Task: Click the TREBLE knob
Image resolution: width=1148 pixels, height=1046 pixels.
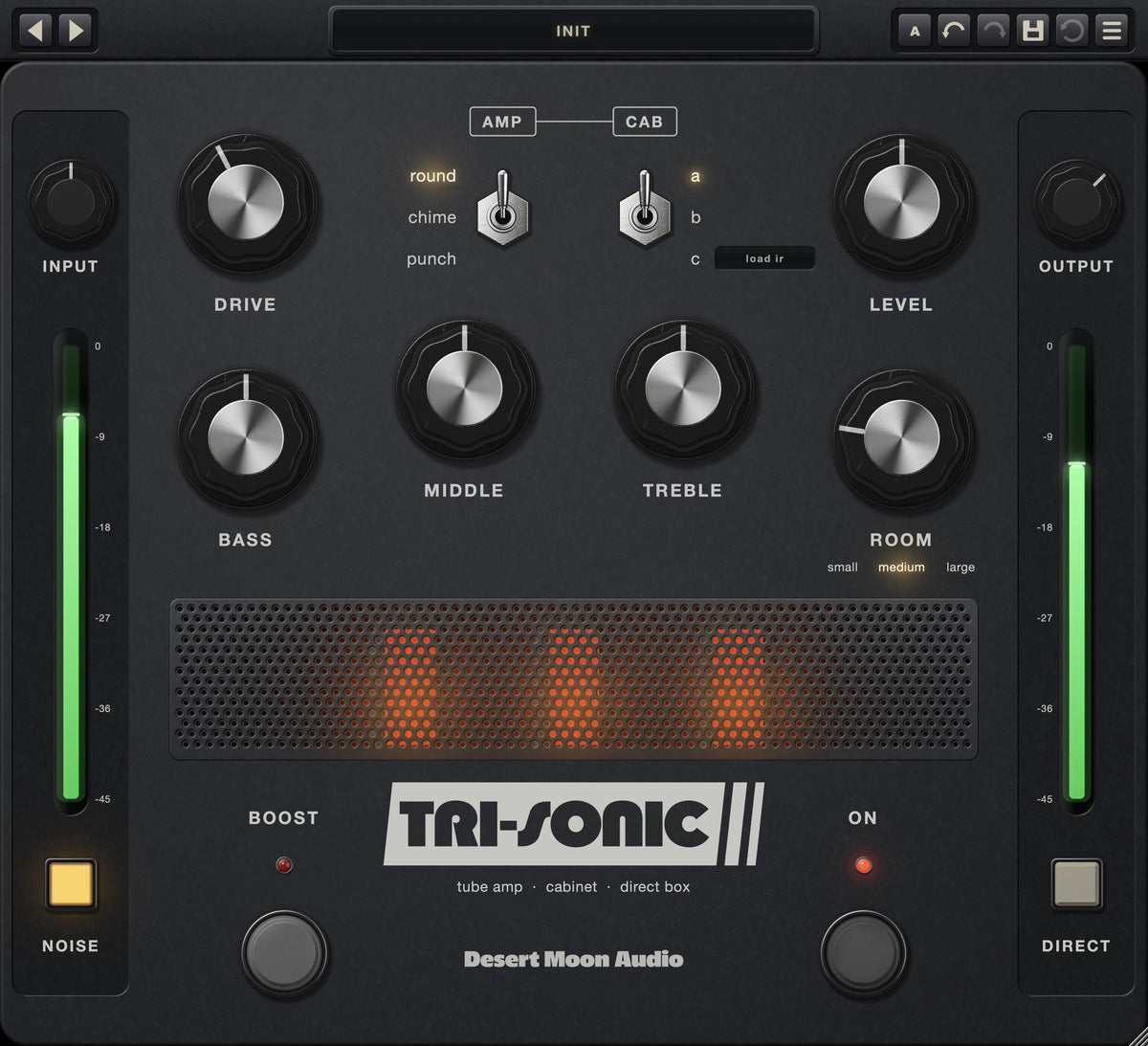Action: 683,389
